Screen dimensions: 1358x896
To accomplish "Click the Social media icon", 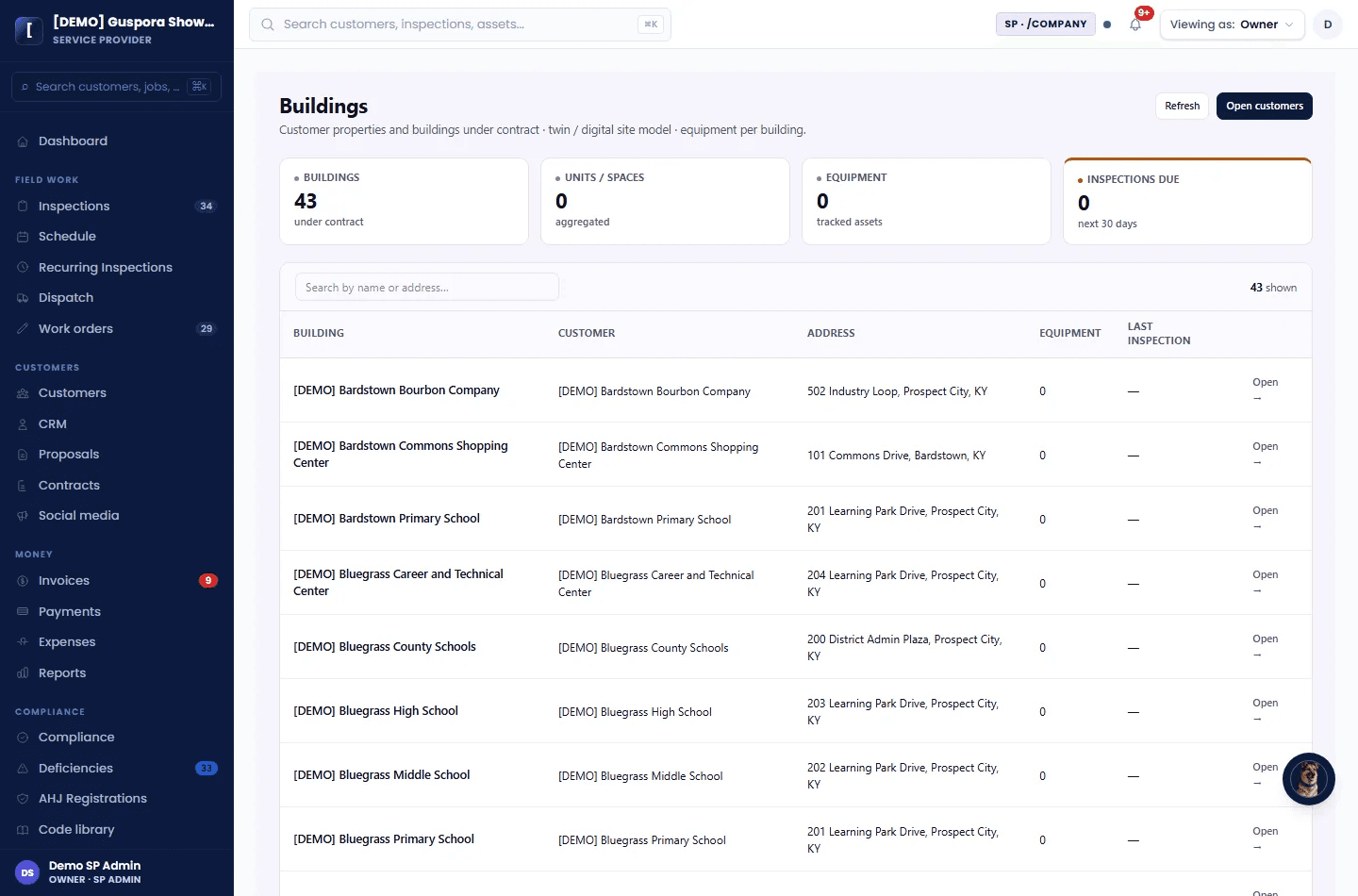I will 23,516.
